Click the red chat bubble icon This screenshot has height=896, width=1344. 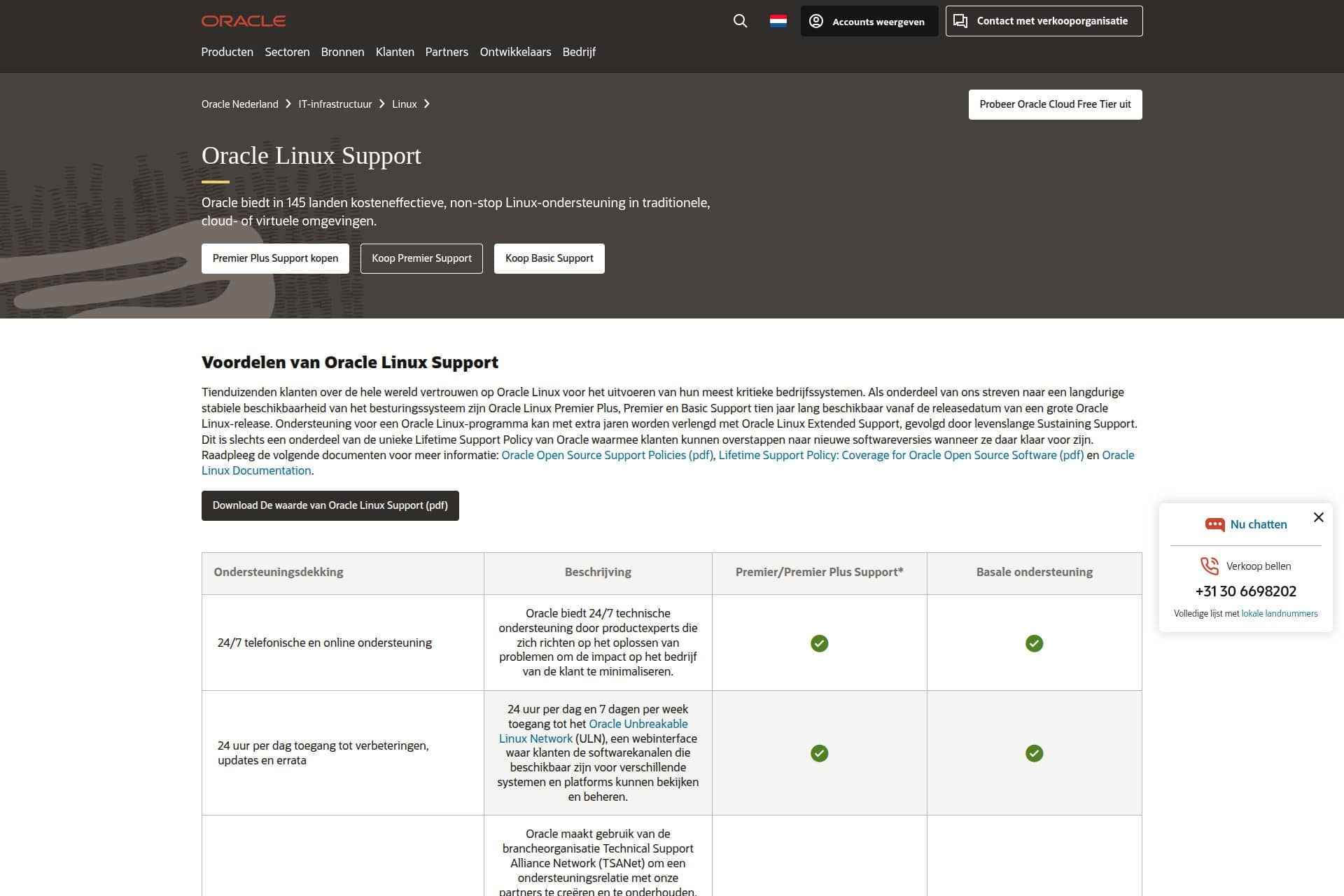point(1214,524)
